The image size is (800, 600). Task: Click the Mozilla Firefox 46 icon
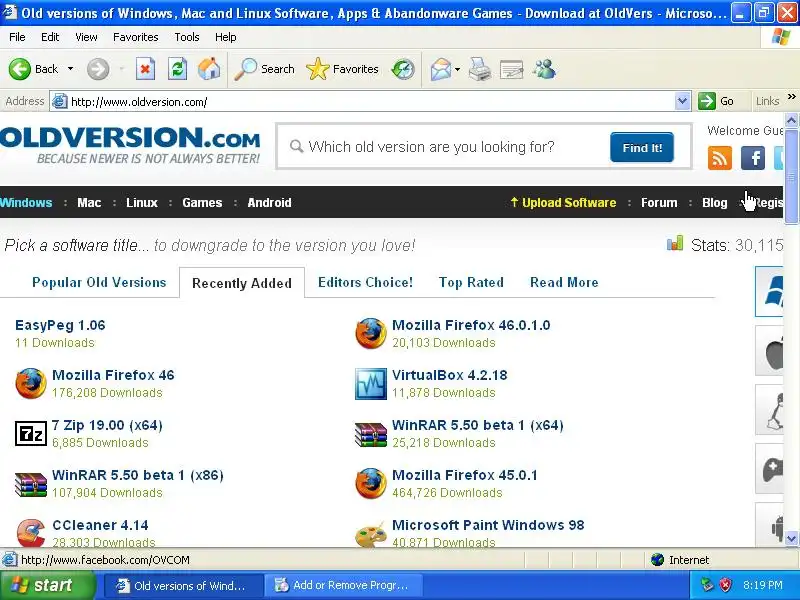pyautogui.click(x=31, y=383)
